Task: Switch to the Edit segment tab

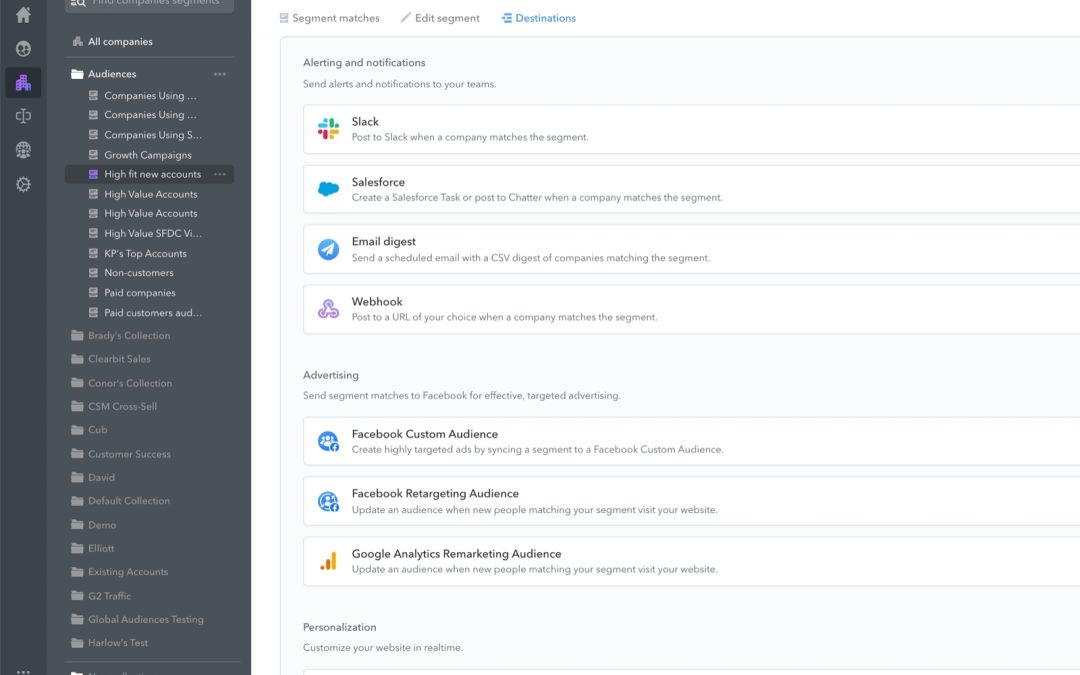Action: point(440,18)
